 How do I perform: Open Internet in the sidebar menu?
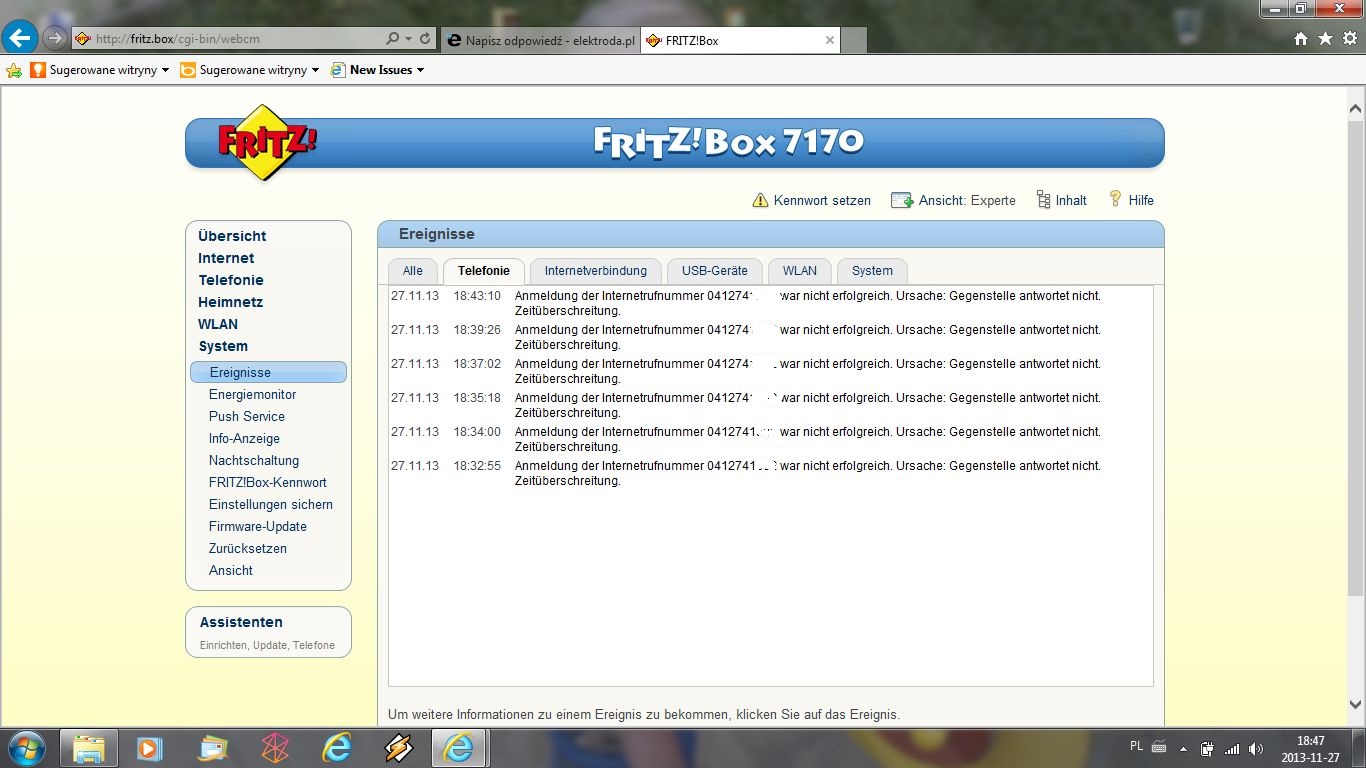(x=226, y=258)
